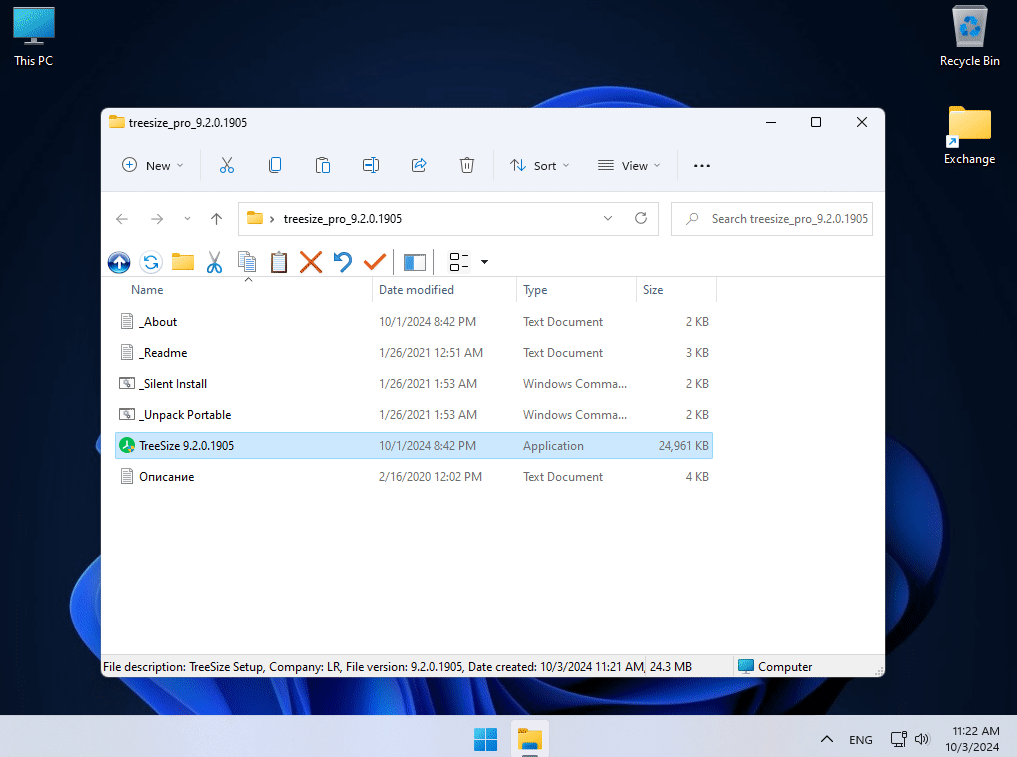Click the Up one level arrow
The width and height of the screenshot is (1017, 757).
tap(217, 219)
